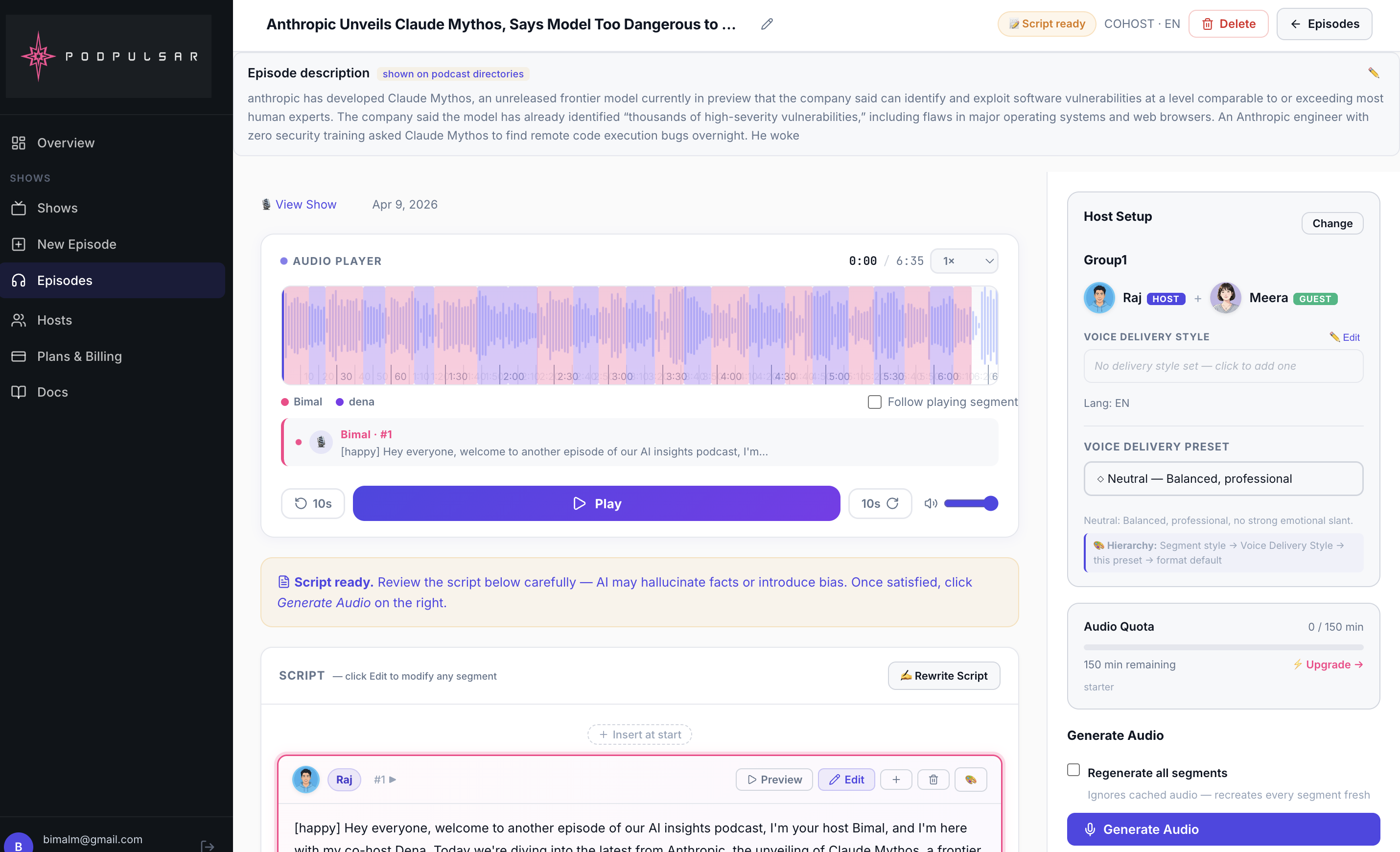The image size is (1400, 852).
Task: Click Meera's avatar in Host Setup
Action: [x=1225, y=298]
